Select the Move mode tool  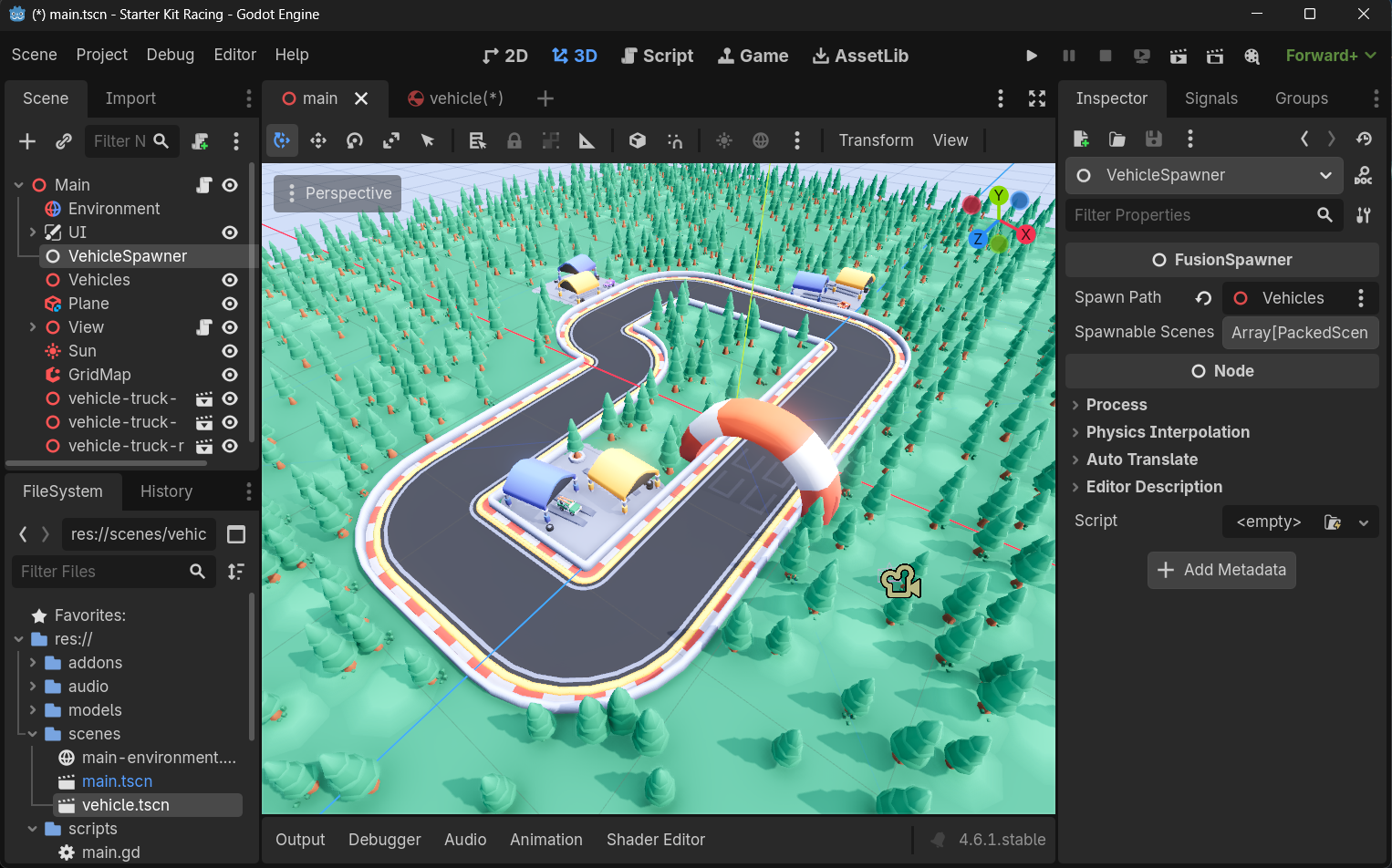click(x=318, y=140)
